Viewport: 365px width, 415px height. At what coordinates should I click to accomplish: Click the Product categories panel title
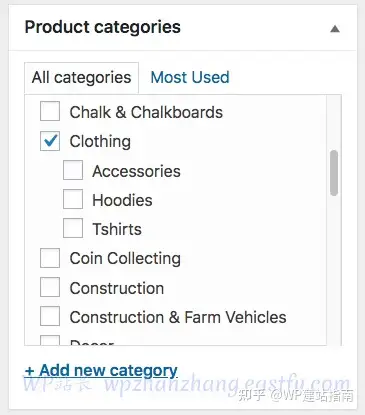[x=103, y=27]
